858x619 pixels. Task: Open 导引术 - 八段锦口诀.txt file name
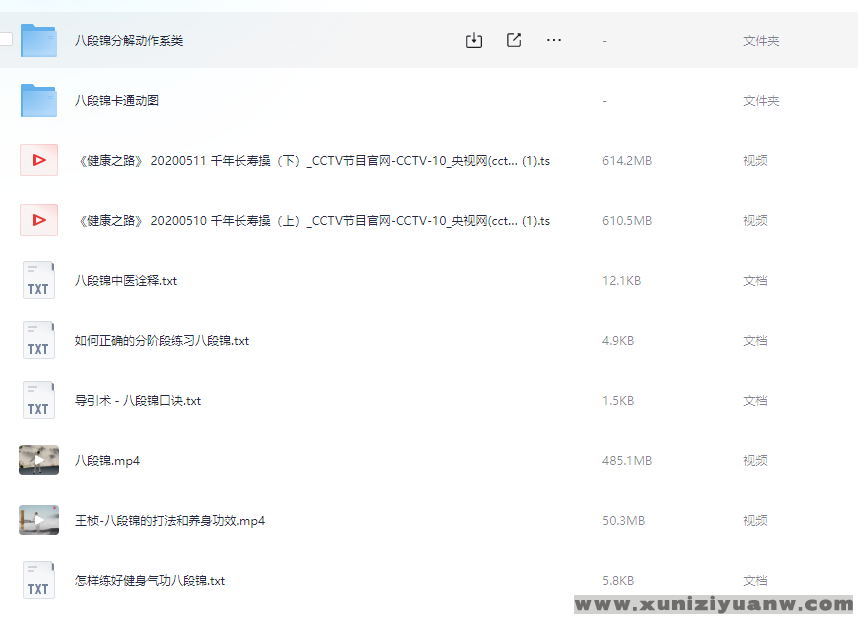pos(138,401)
